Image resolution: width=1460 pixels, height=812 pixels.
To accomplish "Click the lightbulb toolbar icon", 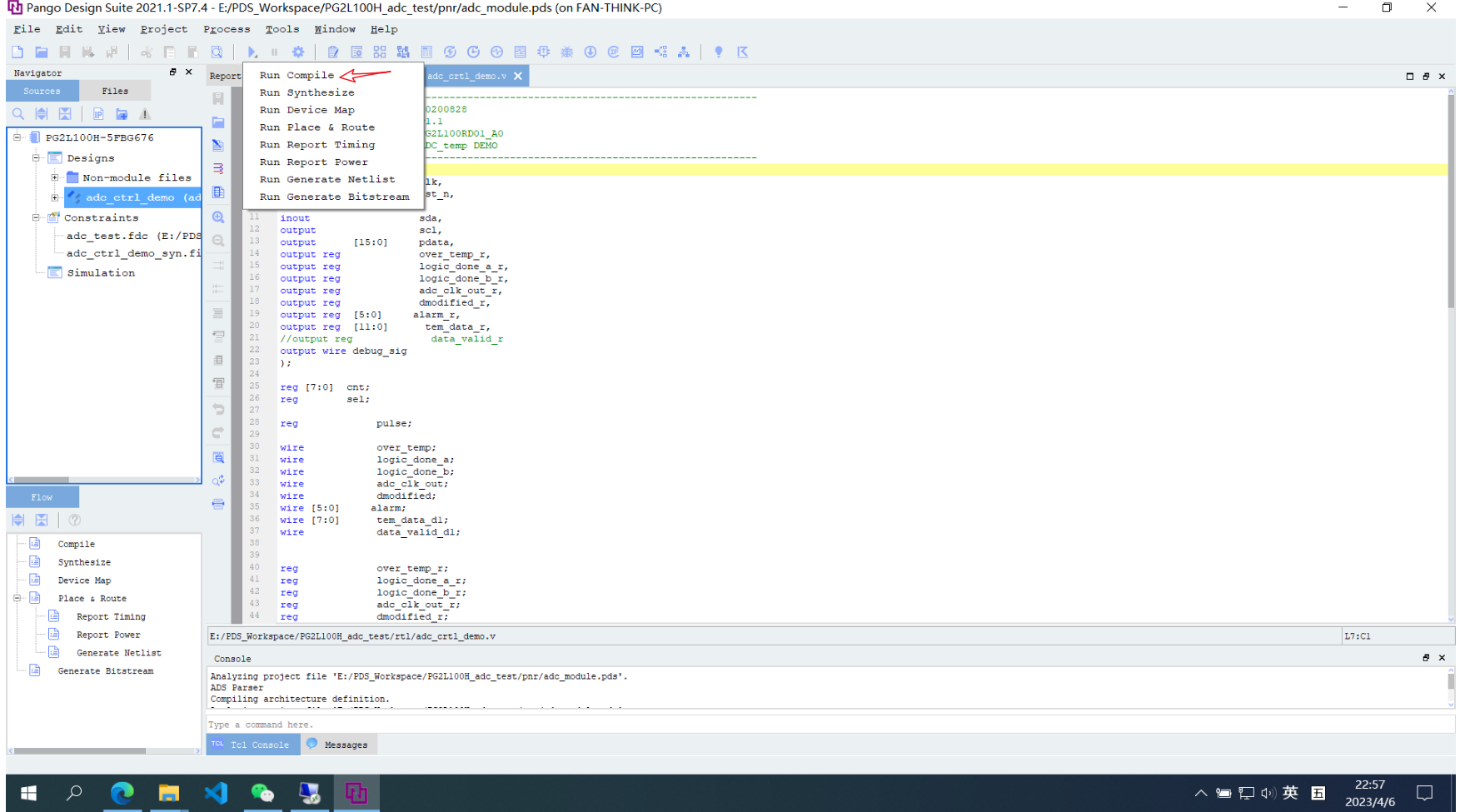I will coord(719,52).
